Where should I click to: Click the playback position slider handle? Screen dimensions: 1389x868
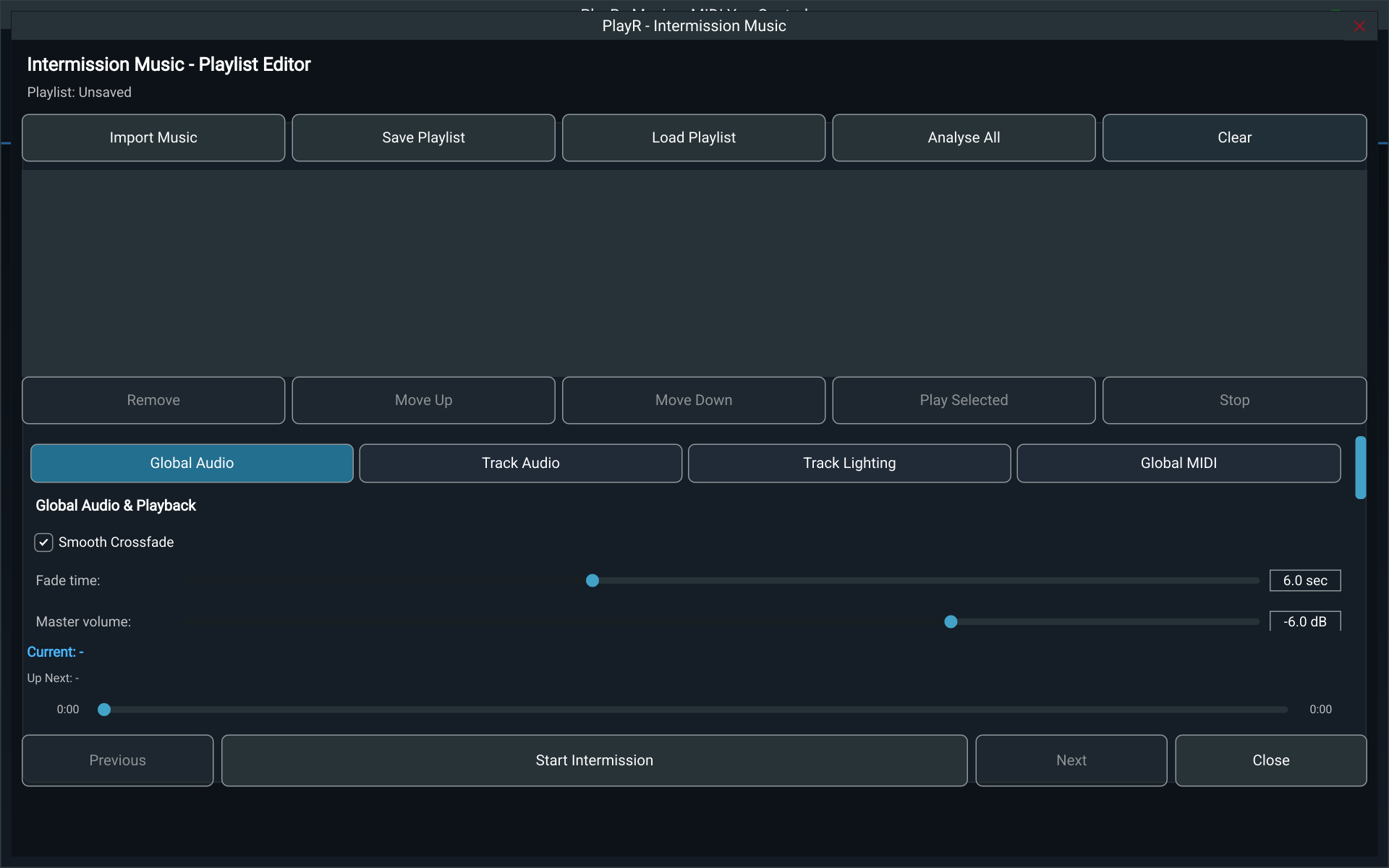(104, 710)
